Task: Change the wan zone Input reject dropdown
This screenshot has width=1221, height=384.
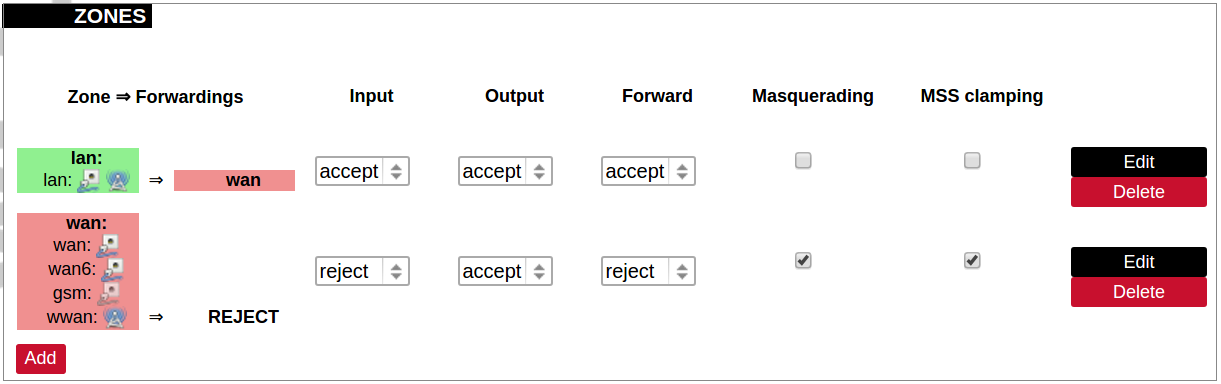Action: (362, 271)
